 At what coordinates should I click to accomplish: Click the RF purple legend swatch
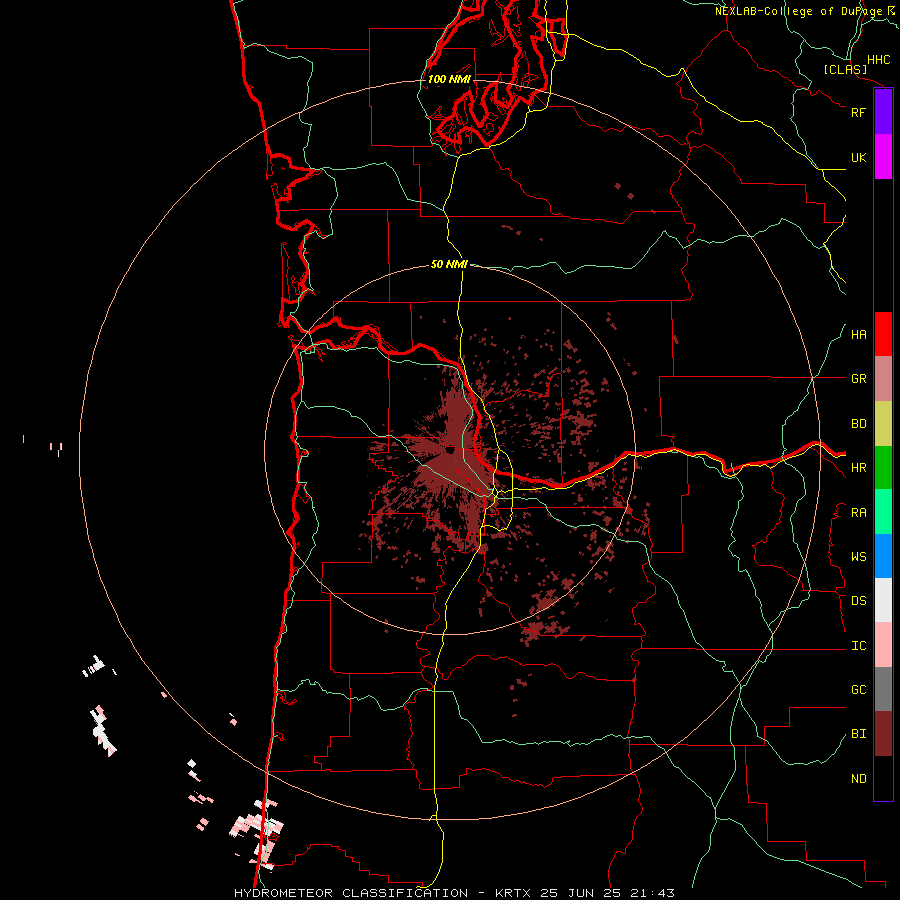[x=883, y=112]
